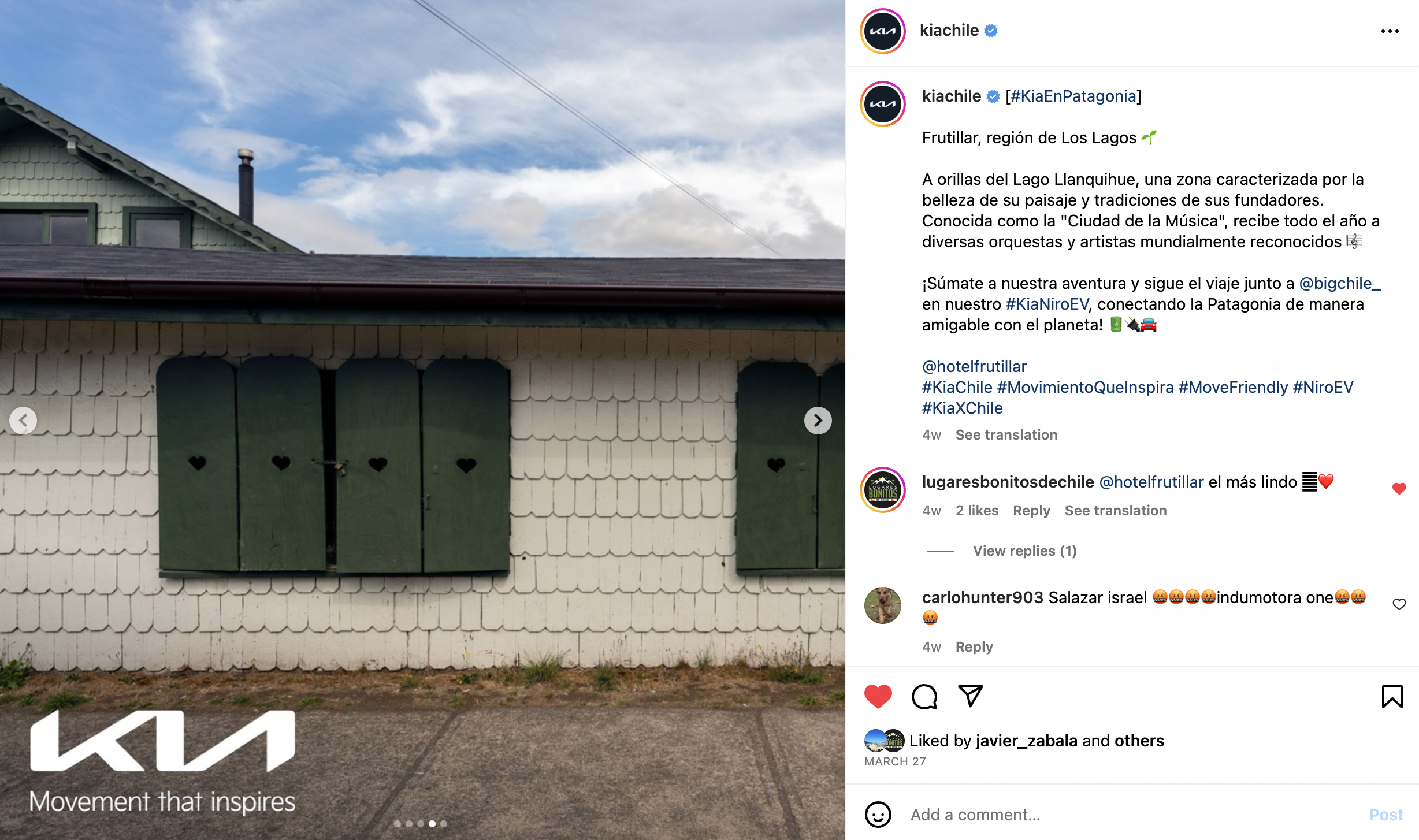This screenshot has width=1419, height=840.
Task: Unlike the post with the red heart
Action: [x=878, y=696]
